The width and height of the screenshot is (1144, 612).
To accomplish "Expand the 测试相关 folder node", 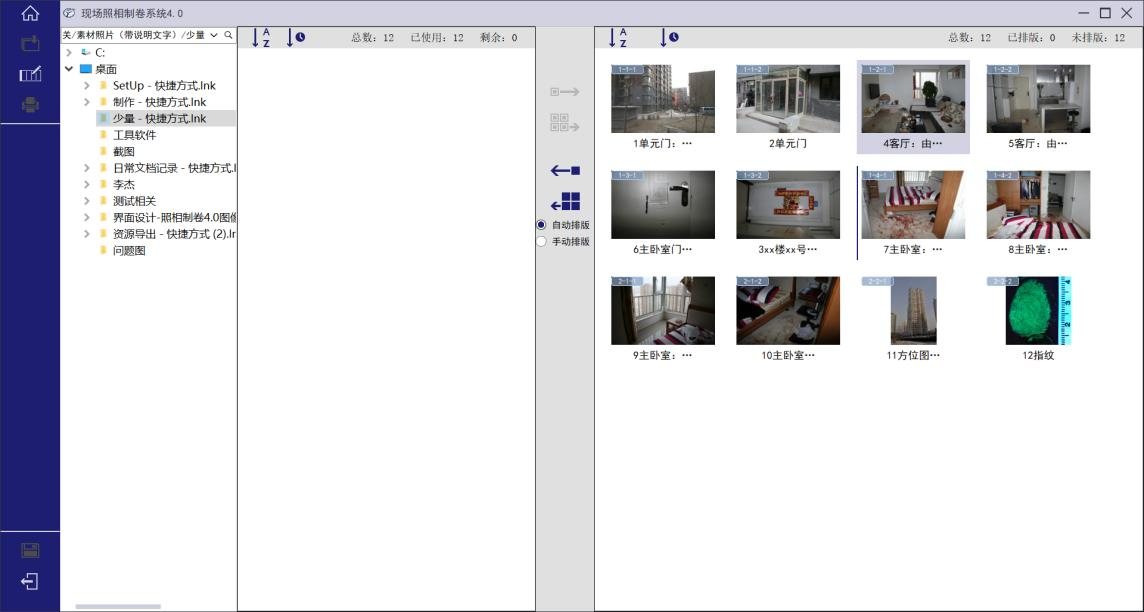I will [x=86, y=201].
